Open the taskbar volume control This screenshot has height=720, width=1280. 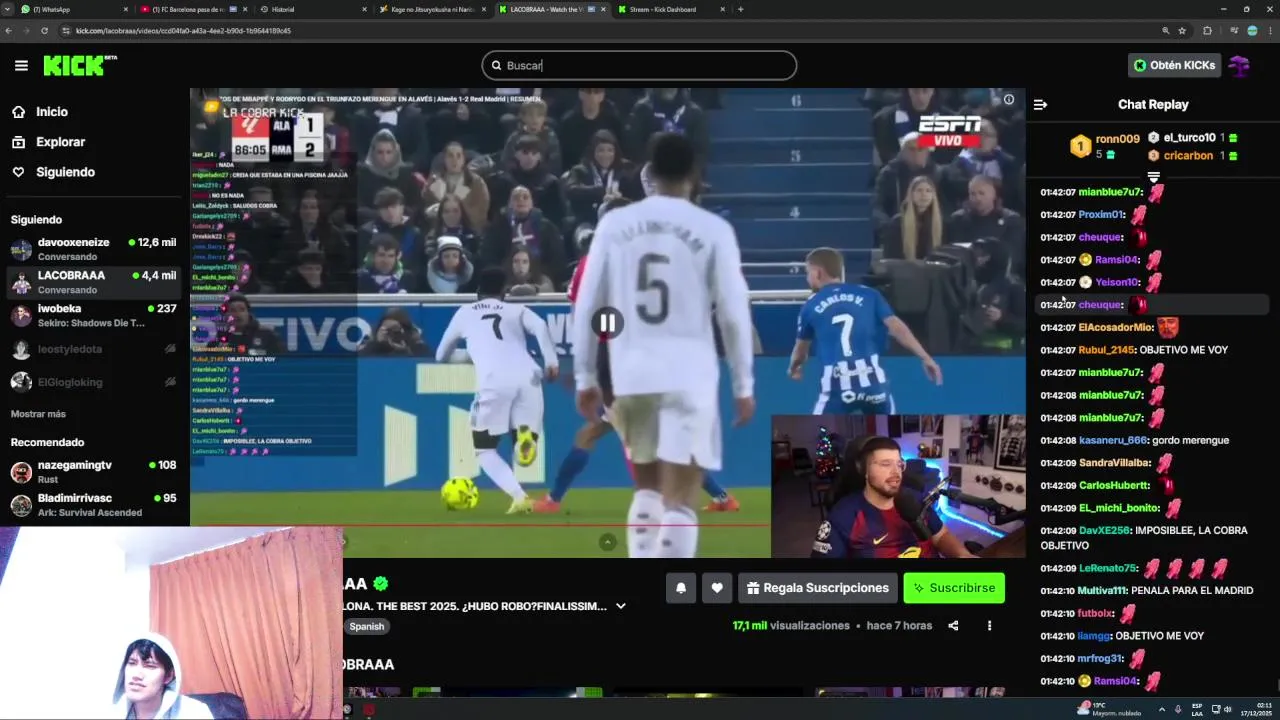[x=1227, y=709]
